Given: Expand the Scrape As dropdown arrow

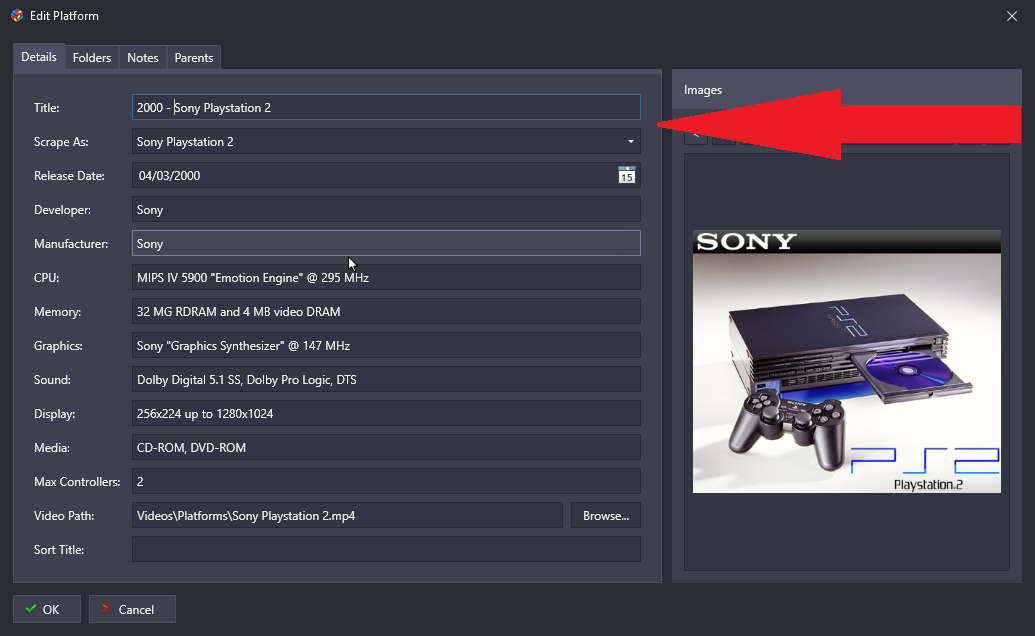Looking at the screenshot, I should (630, 142).
